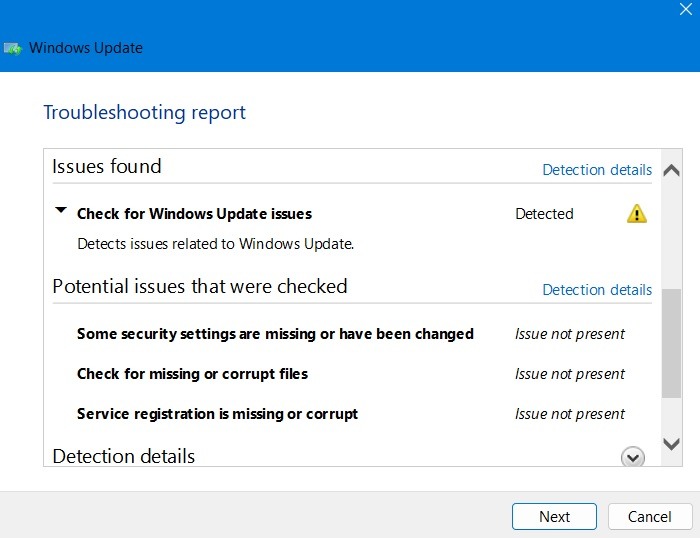Viewport: 700px width, 538px height.
Task: Click 'Issue not present' for service registration row
Action: coord(570,414)
